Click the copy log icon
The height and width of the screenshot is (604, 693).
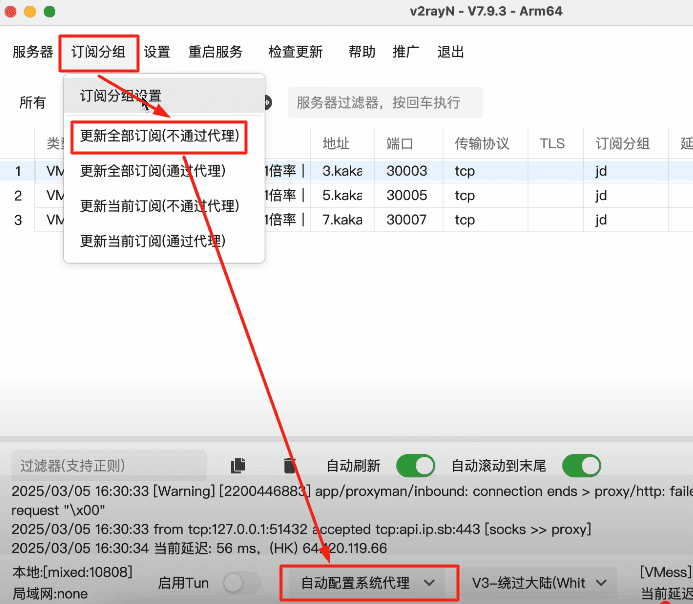click(238, 466)
